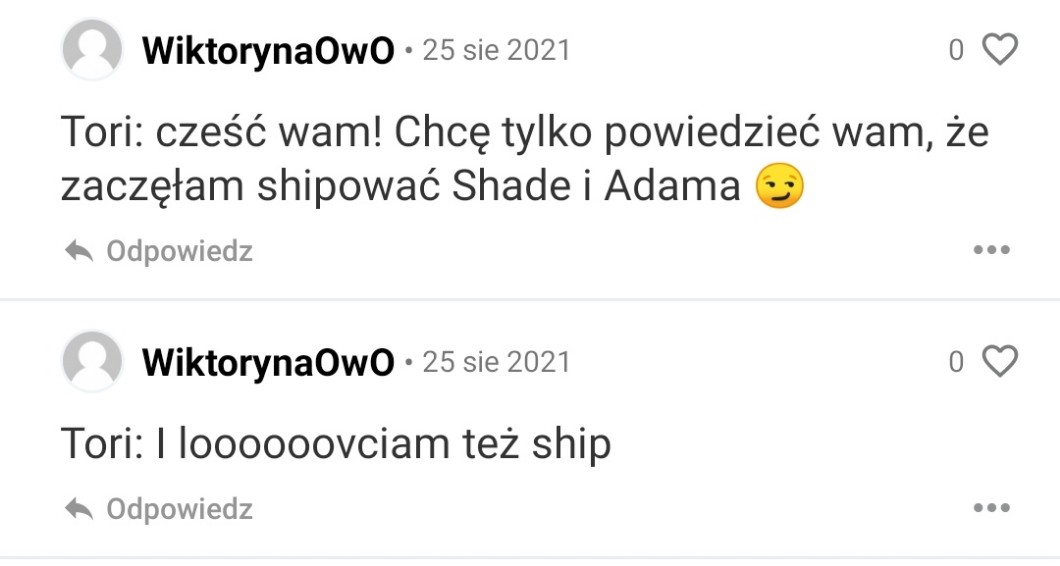
Task: Select the comment text 'Tori: I looooovciam też ship'
Action: click(336, 446)
